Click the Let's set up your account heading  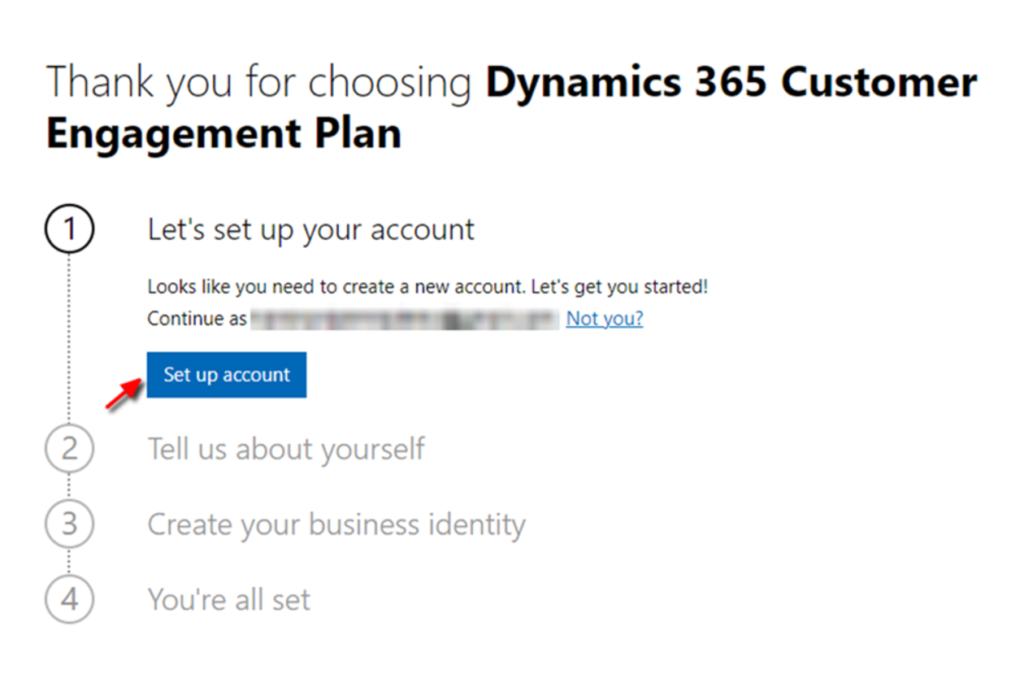coord(311,230)
